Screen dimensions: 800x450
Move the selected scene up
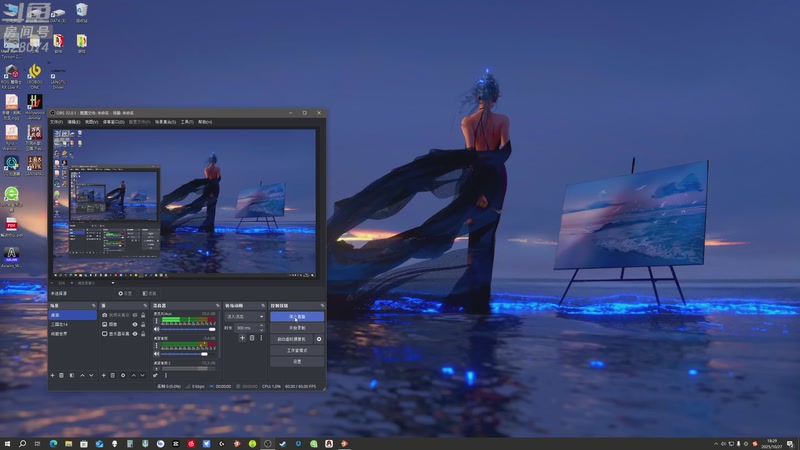point(82,376)
